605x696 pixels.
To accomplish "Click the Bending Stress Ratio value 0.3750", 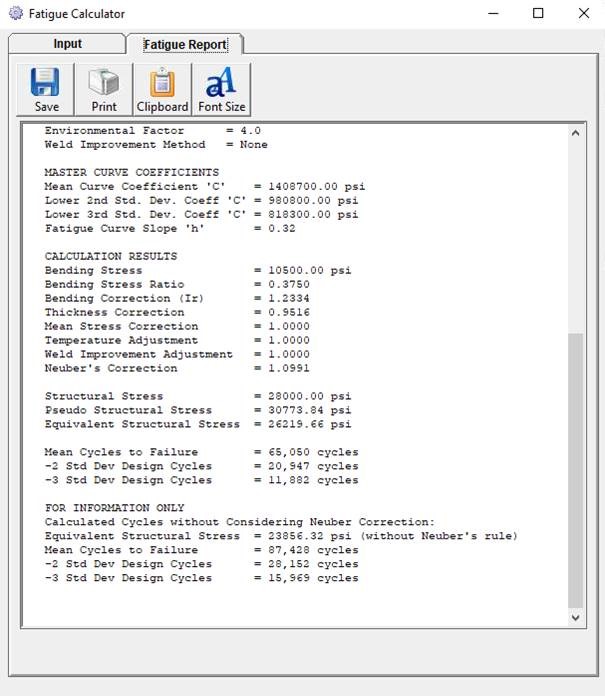I will click(x=289, y=284).
